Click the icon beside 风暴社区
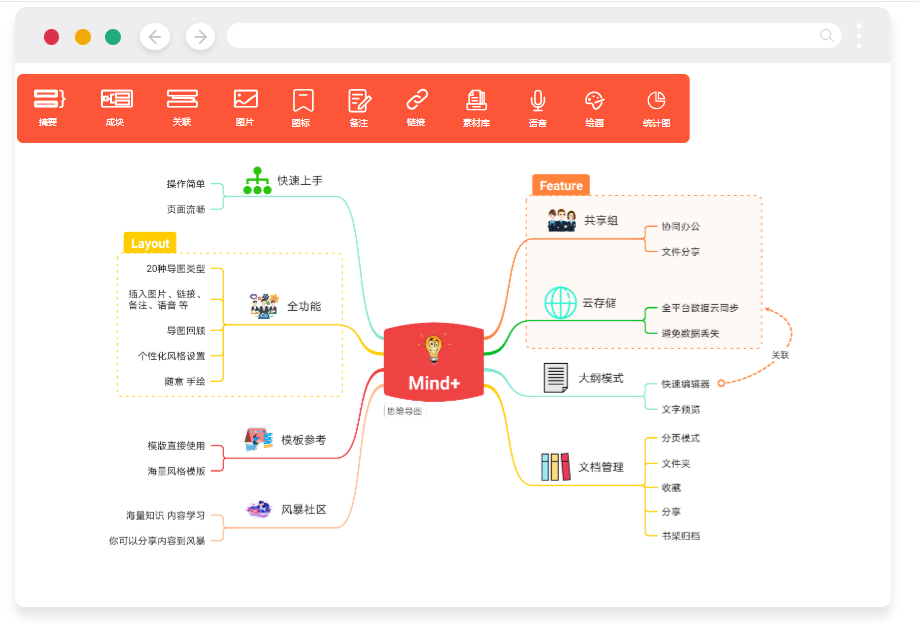Screen dimensions: 919x624 pos(258,509)
